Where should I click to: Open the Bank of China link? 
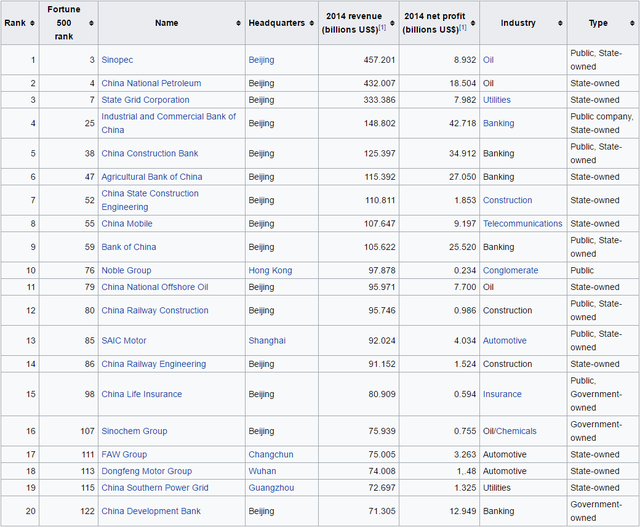coord(129,247)
